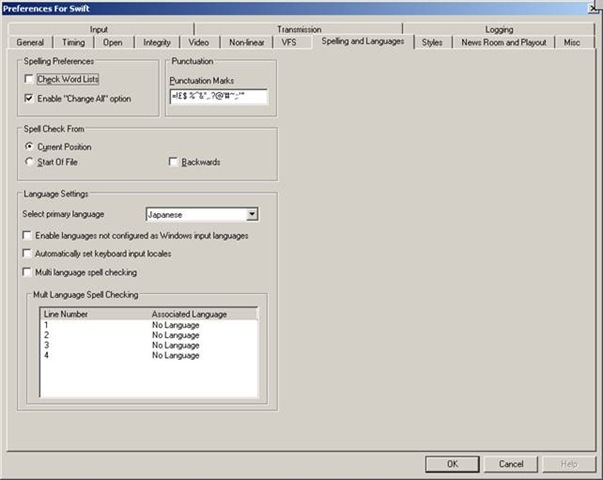Choose Start Of File radio button

tap(29, 162)
